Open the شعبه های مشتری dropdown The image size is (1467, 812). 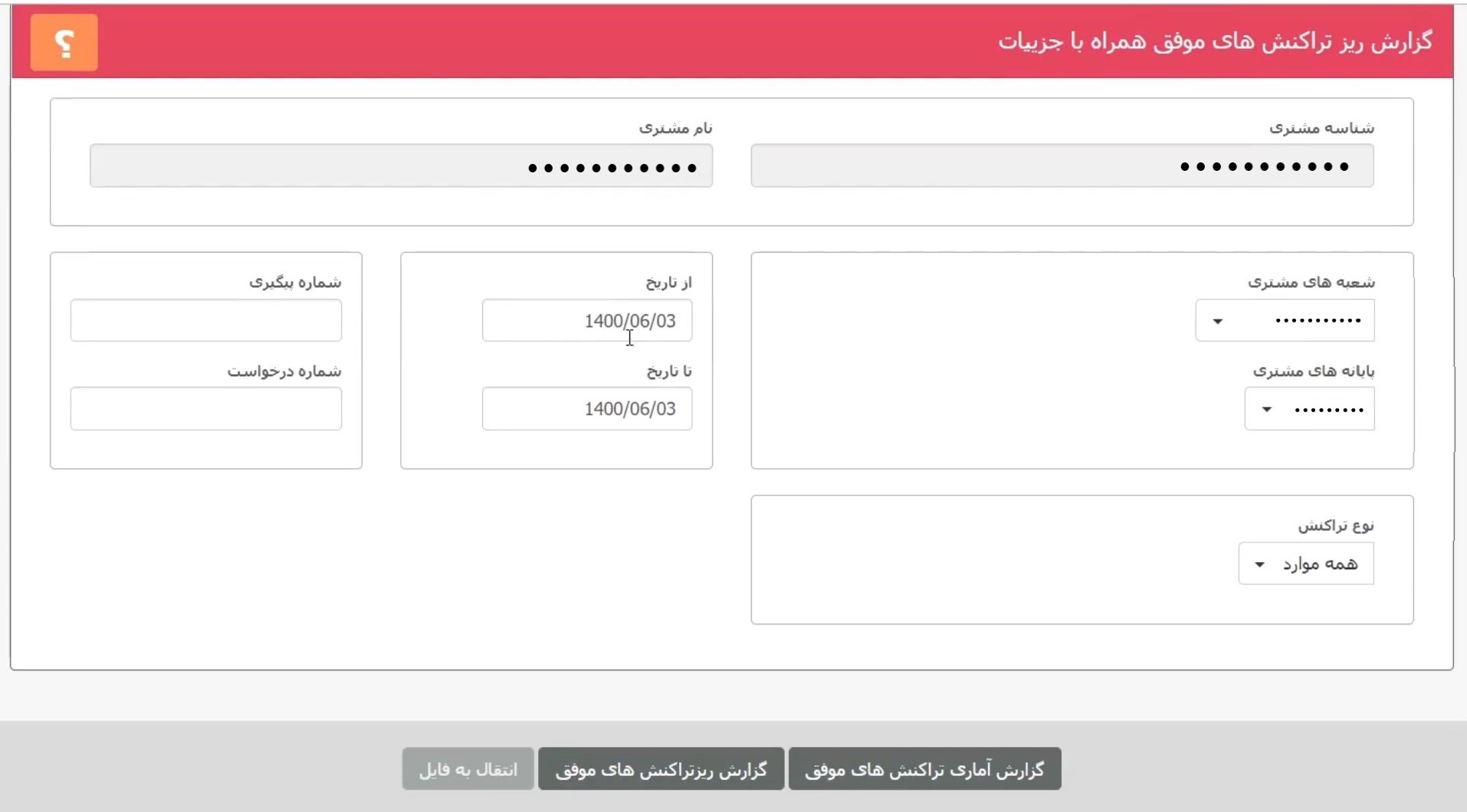(1285, 320)
